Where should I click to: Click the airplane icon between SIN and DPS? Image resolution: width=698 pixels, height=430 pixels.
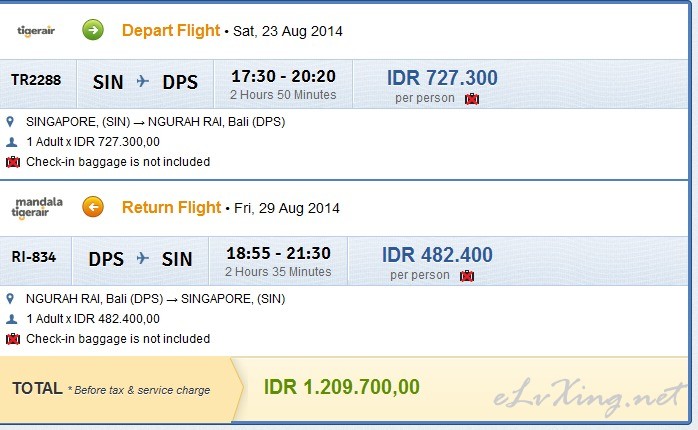coord(142,81)
